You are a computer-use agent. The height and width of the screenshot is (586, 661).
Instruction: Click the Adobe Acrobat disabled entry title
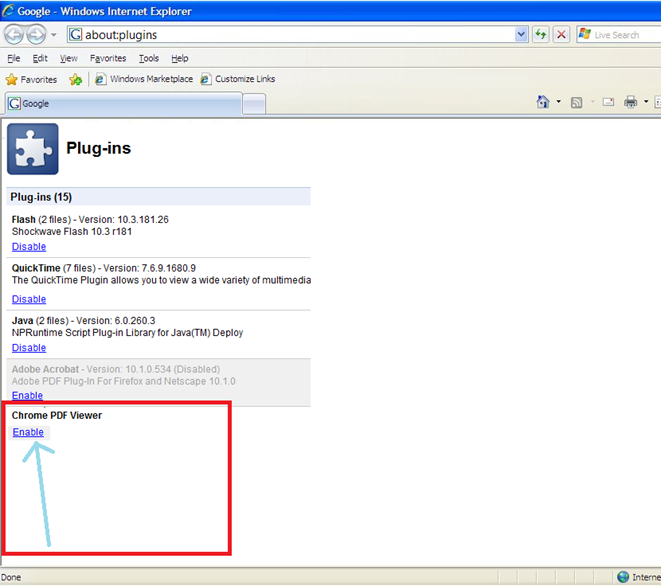click(116, 369)
